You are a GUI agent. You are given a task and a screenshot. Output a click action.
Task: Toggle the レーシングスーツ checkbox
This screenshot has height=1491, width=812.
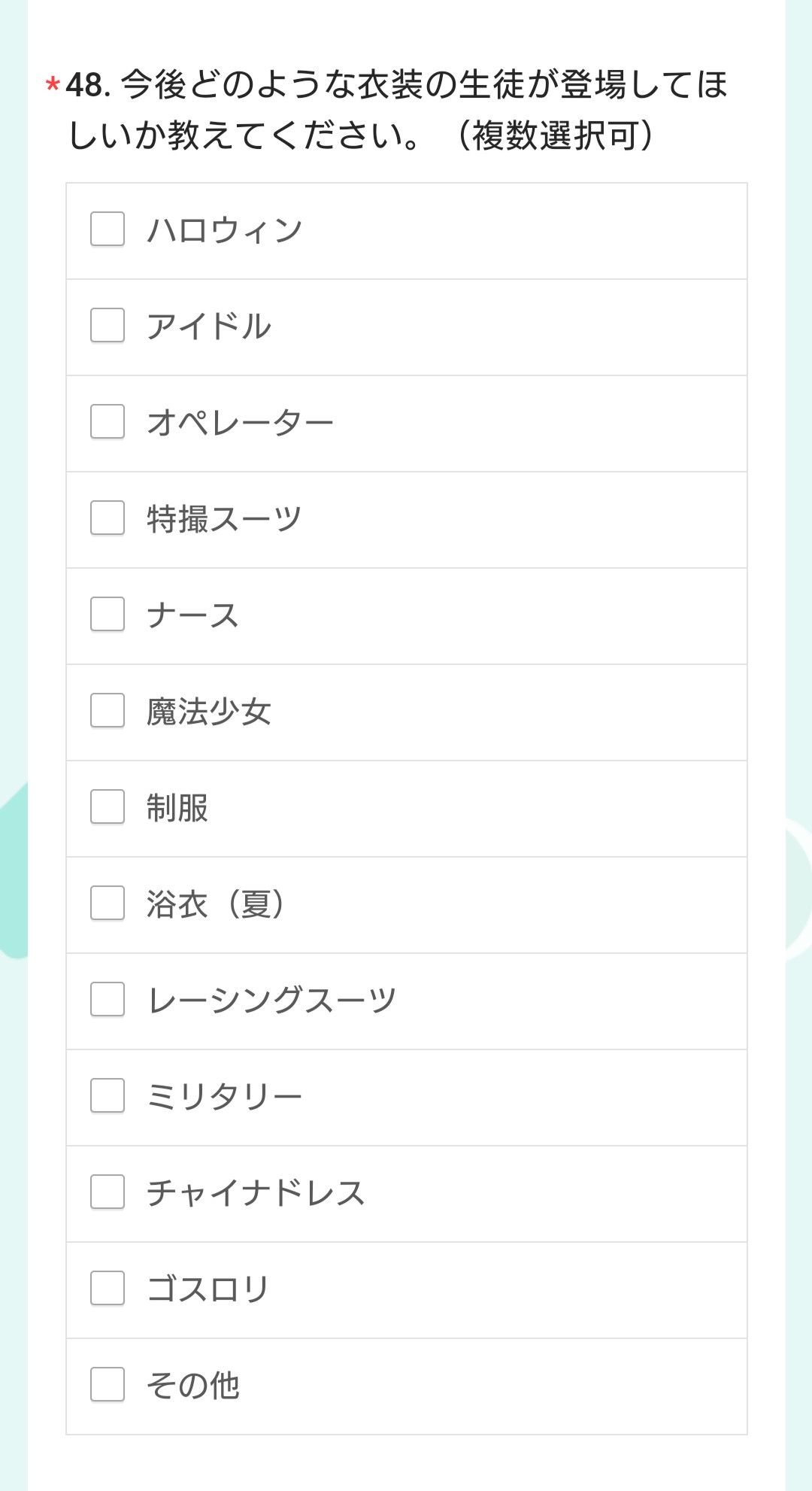point(108,1000)
